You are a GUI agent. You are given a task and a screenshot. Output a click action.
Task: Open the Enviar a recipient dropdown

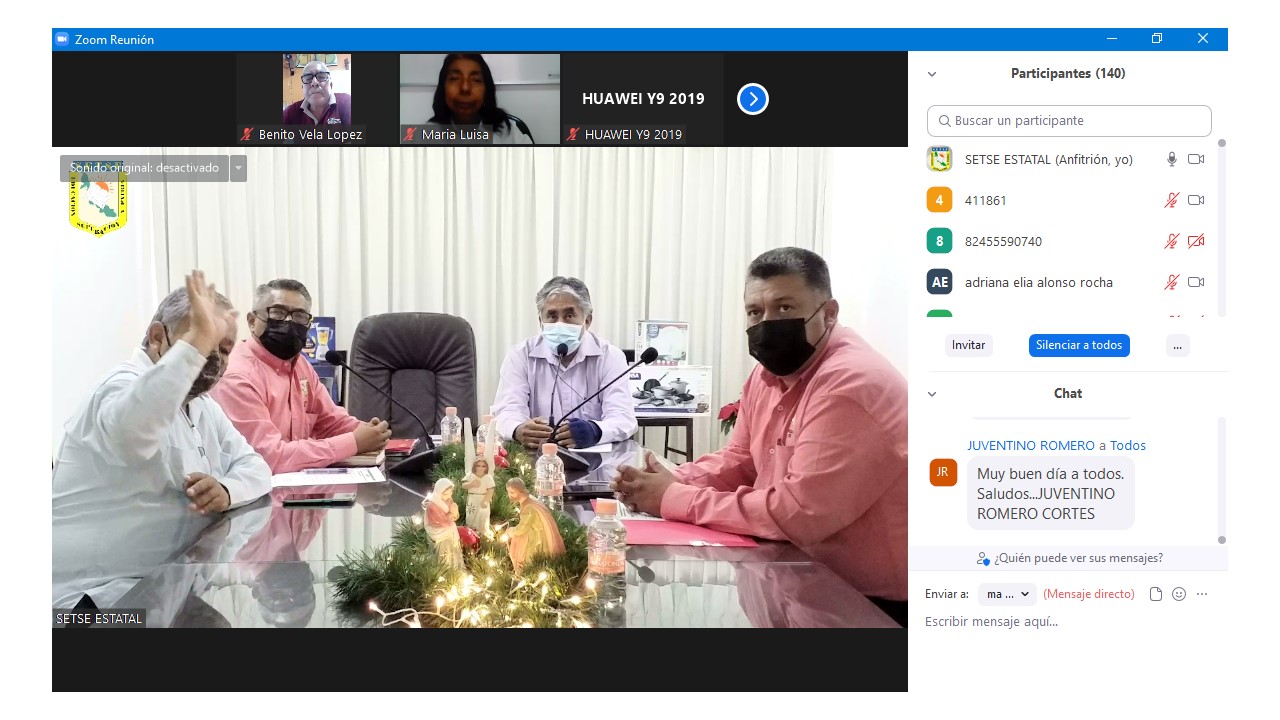click(1006, 594)
